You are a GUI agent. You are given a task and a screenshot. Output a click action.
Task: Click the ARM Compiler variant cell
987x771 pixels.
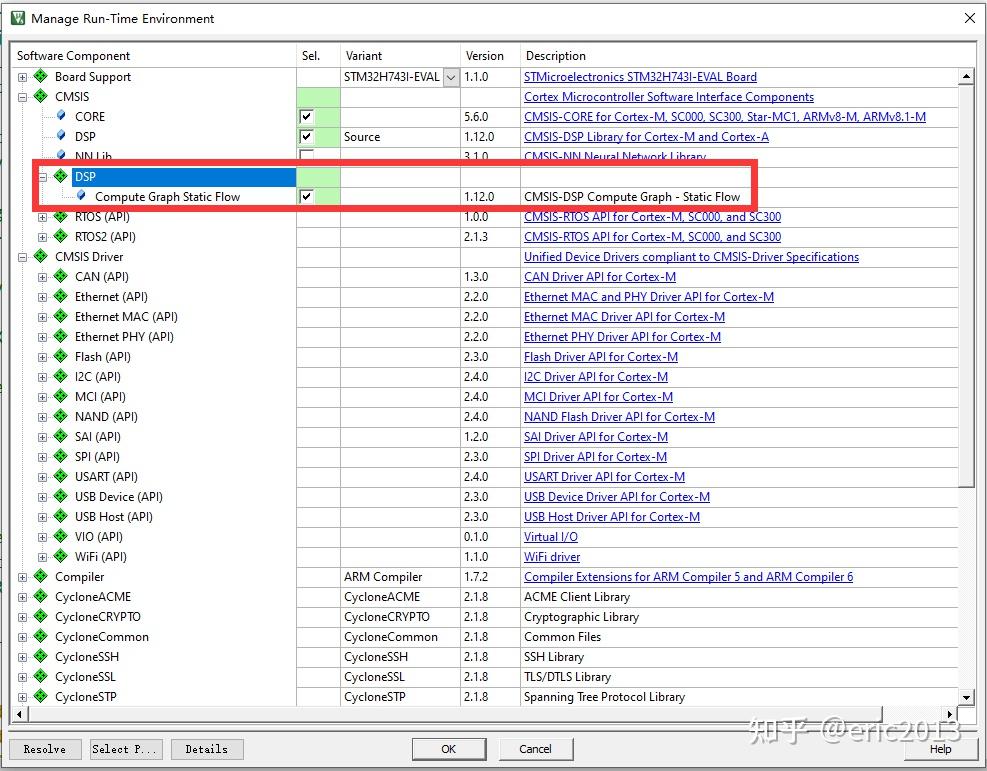[x=400, y=577]
